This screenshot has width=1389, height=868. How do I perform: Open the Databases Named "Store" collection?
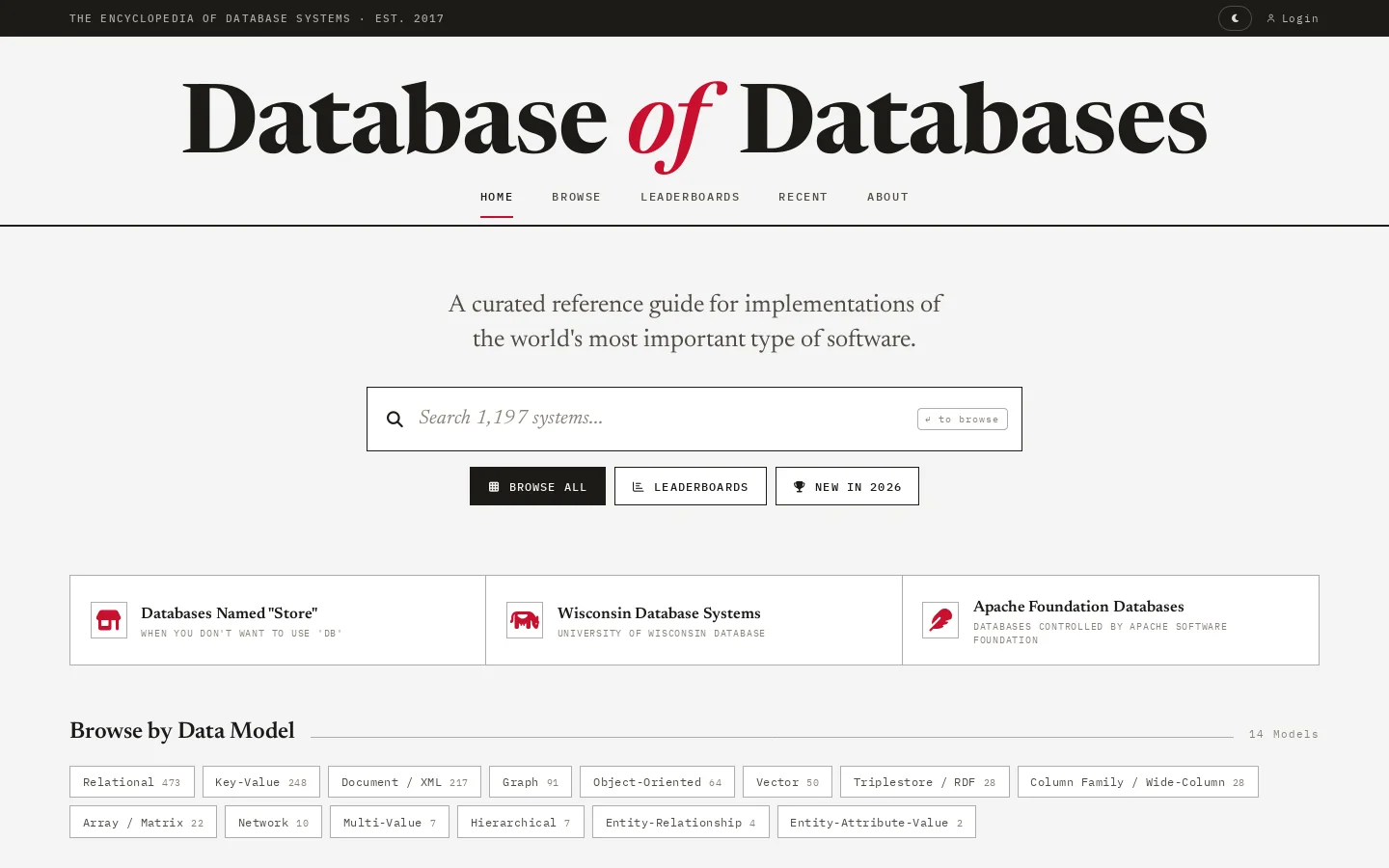point(278,620)
